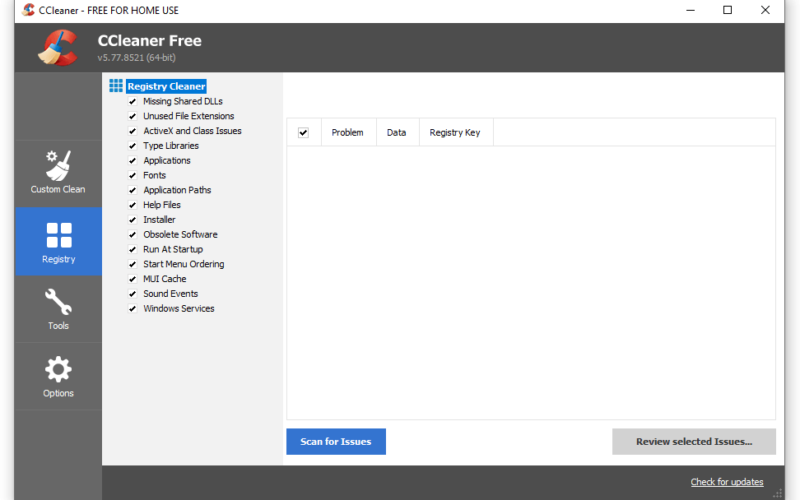Open the Options gear section
Image resolution: width=800 pixels, height=500 pixels.
click(58, 377)
